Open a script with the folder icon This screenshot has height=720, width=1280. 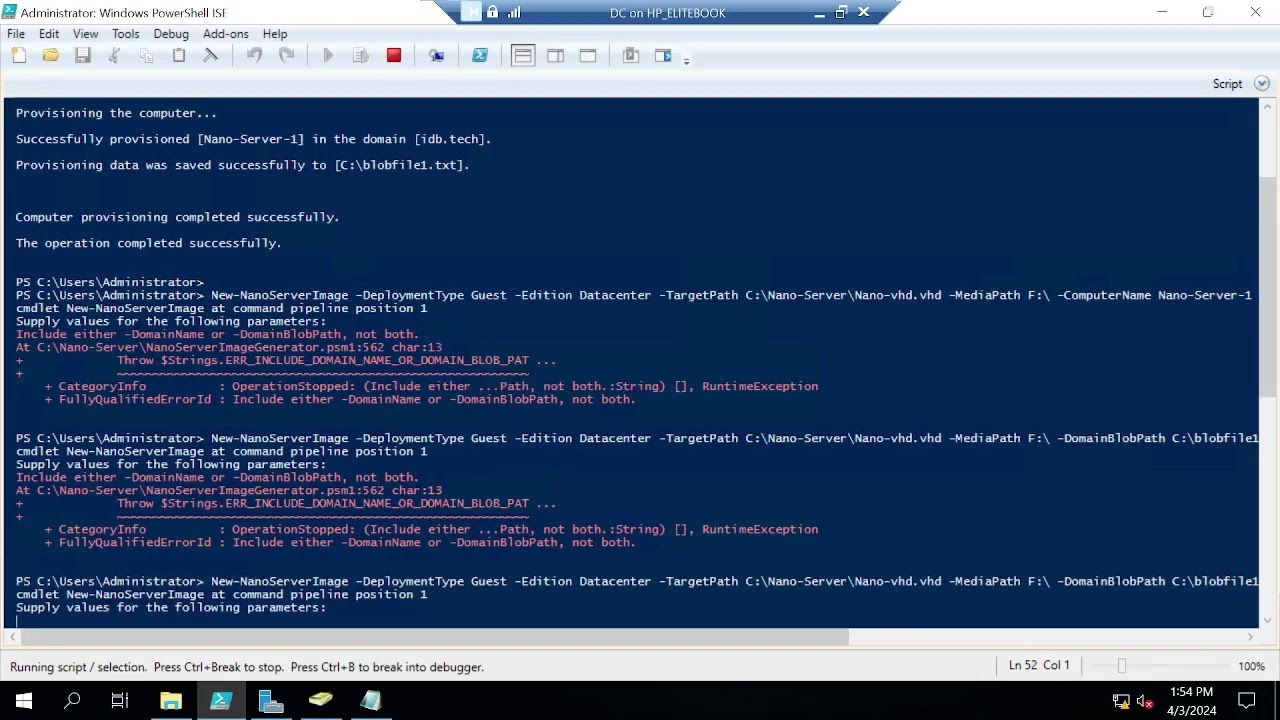[51, 56]
